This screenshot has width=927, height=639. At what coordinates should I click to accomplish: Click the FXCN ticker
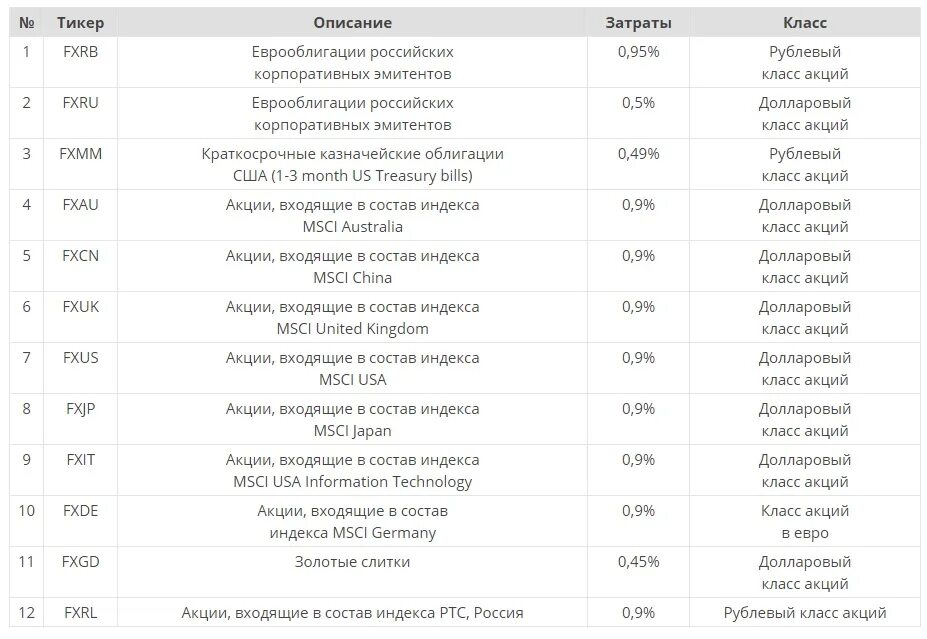coord(80,255)
